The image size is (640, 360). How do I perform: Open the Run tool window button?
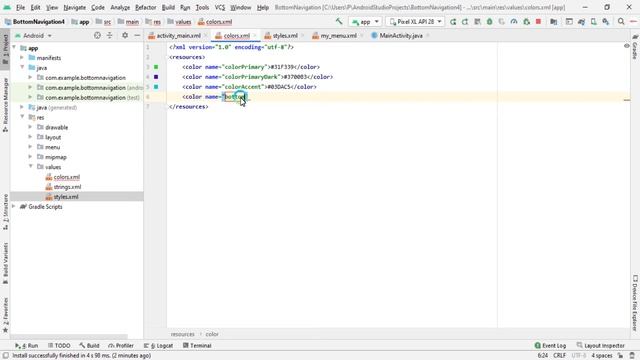(x=27, y=345)
